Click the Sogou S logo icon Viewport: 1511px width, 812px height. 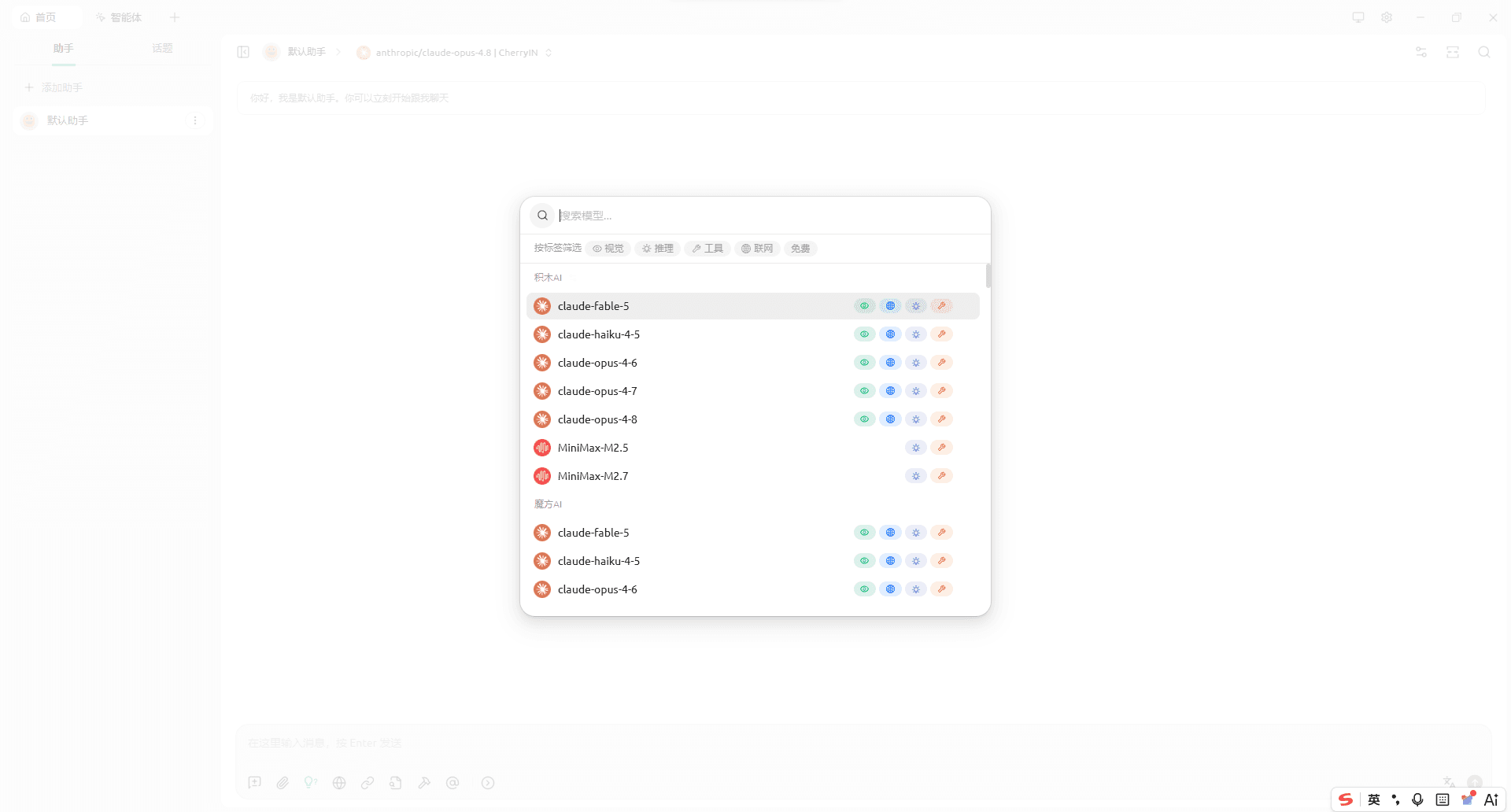pos(1347,799)
